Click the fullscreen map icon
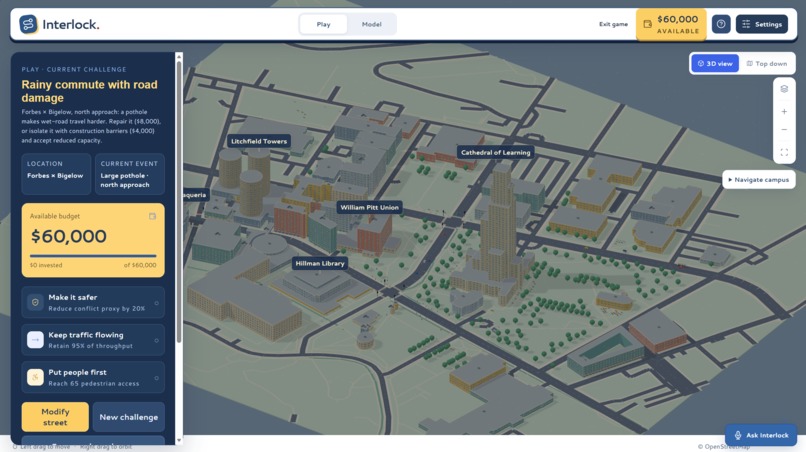The height and width of the screenshot is (452, 806). (784, 153)
